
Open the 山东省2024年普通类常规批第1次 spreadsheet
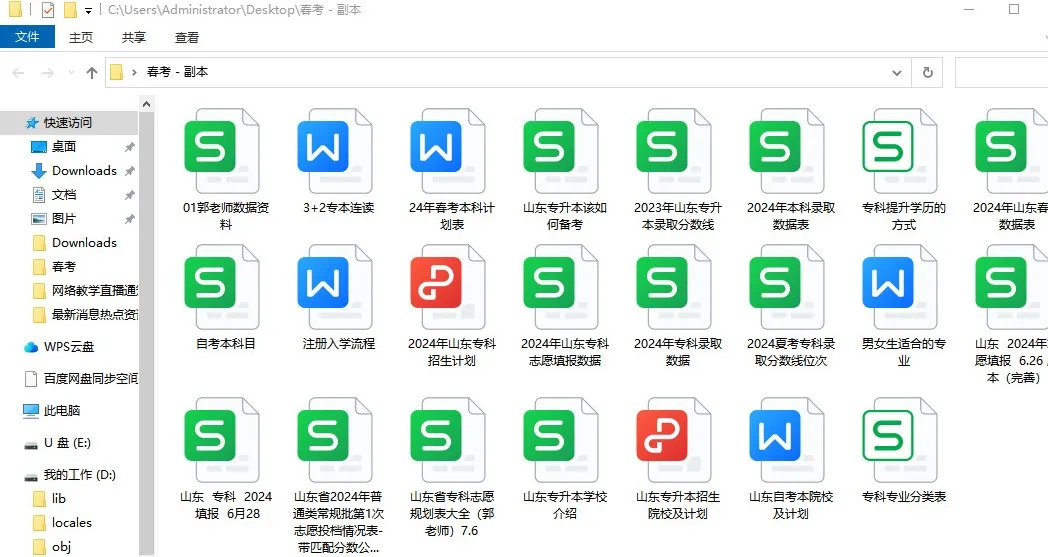[335, 440]
